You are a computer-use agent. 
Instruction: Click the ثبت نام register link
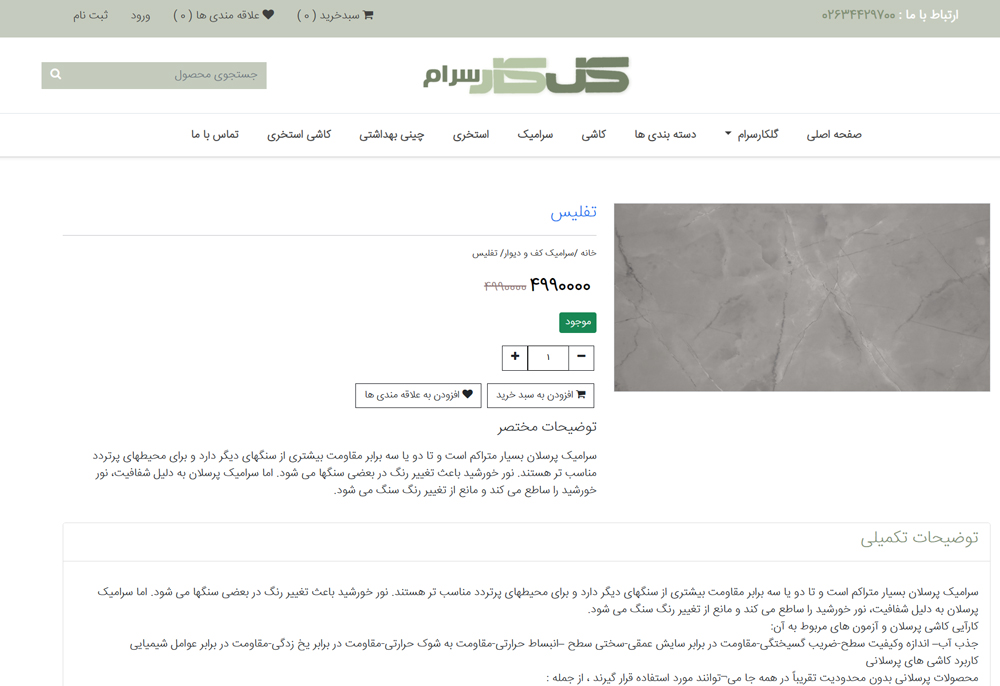[x=90, y=15]
